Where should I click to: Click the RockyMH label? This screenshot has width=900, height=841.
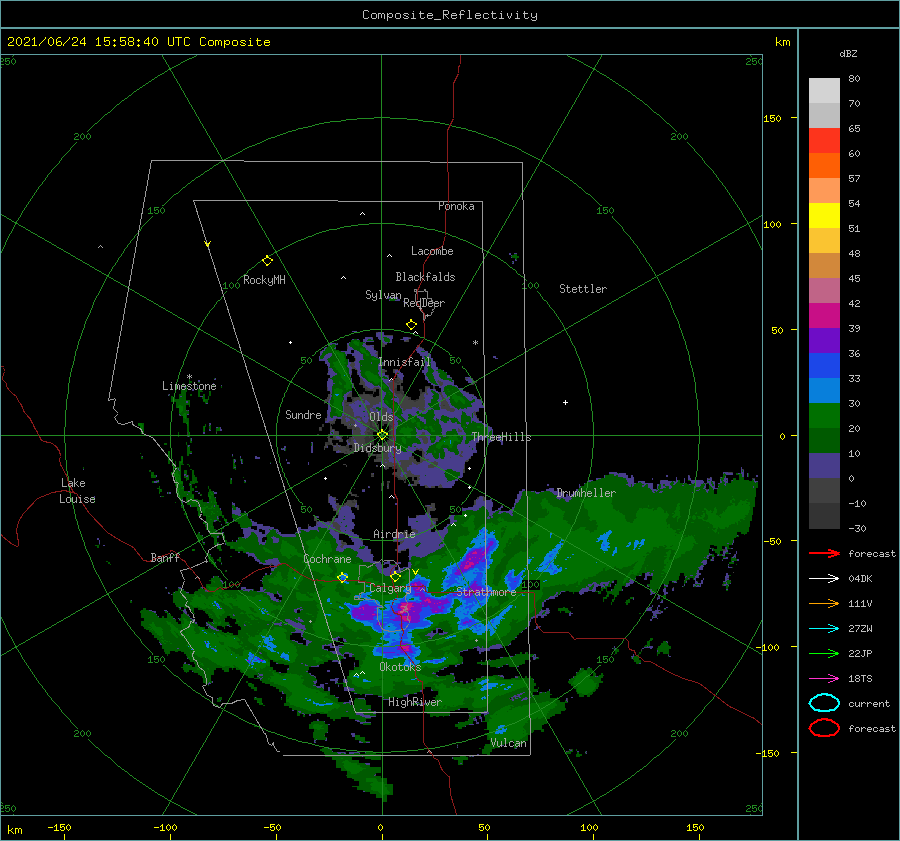pyautogui.click(x=264, y=280)
